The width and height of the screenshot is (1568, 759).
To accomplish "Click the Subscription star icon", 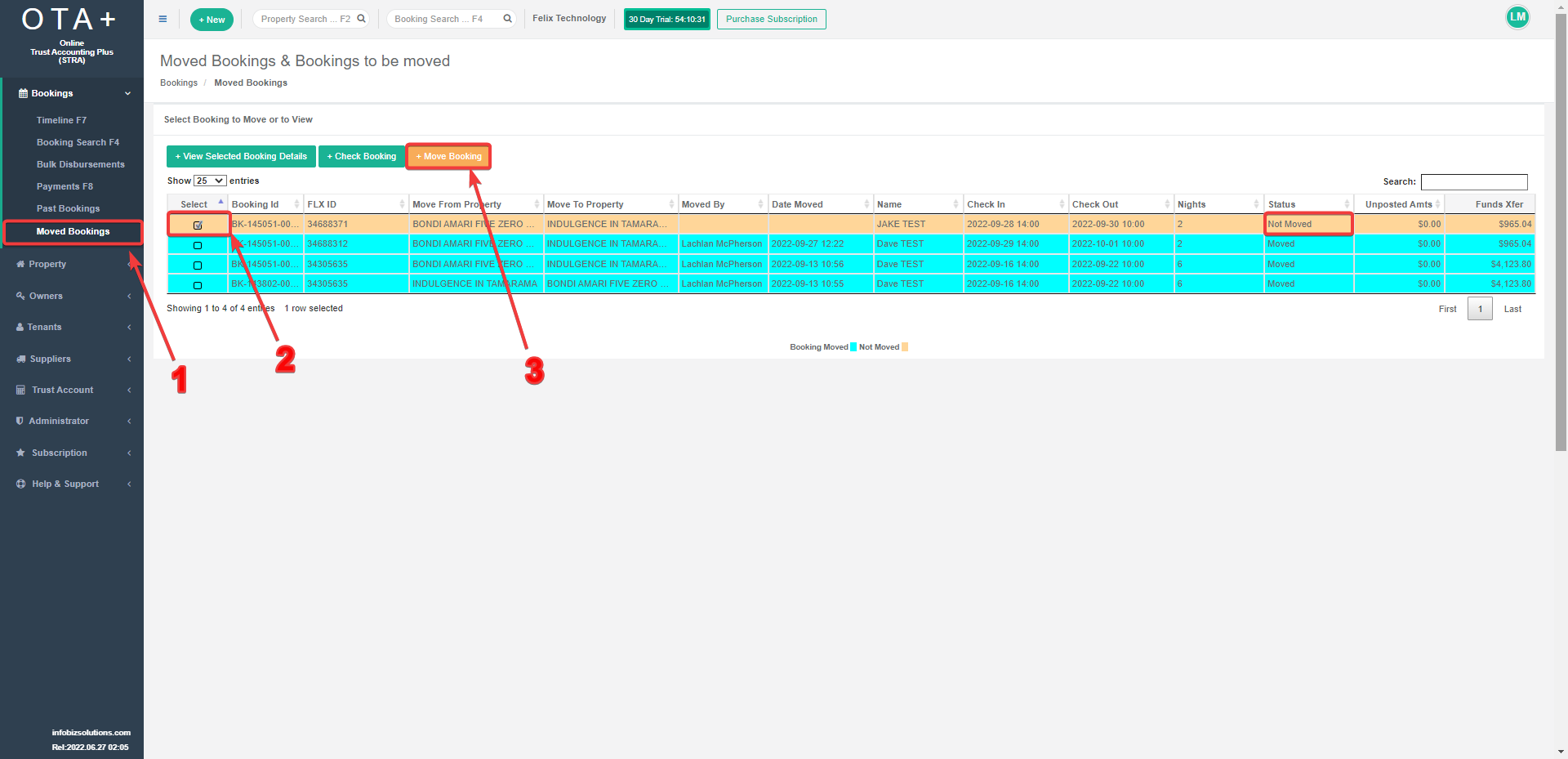I will tap(20, 453).
